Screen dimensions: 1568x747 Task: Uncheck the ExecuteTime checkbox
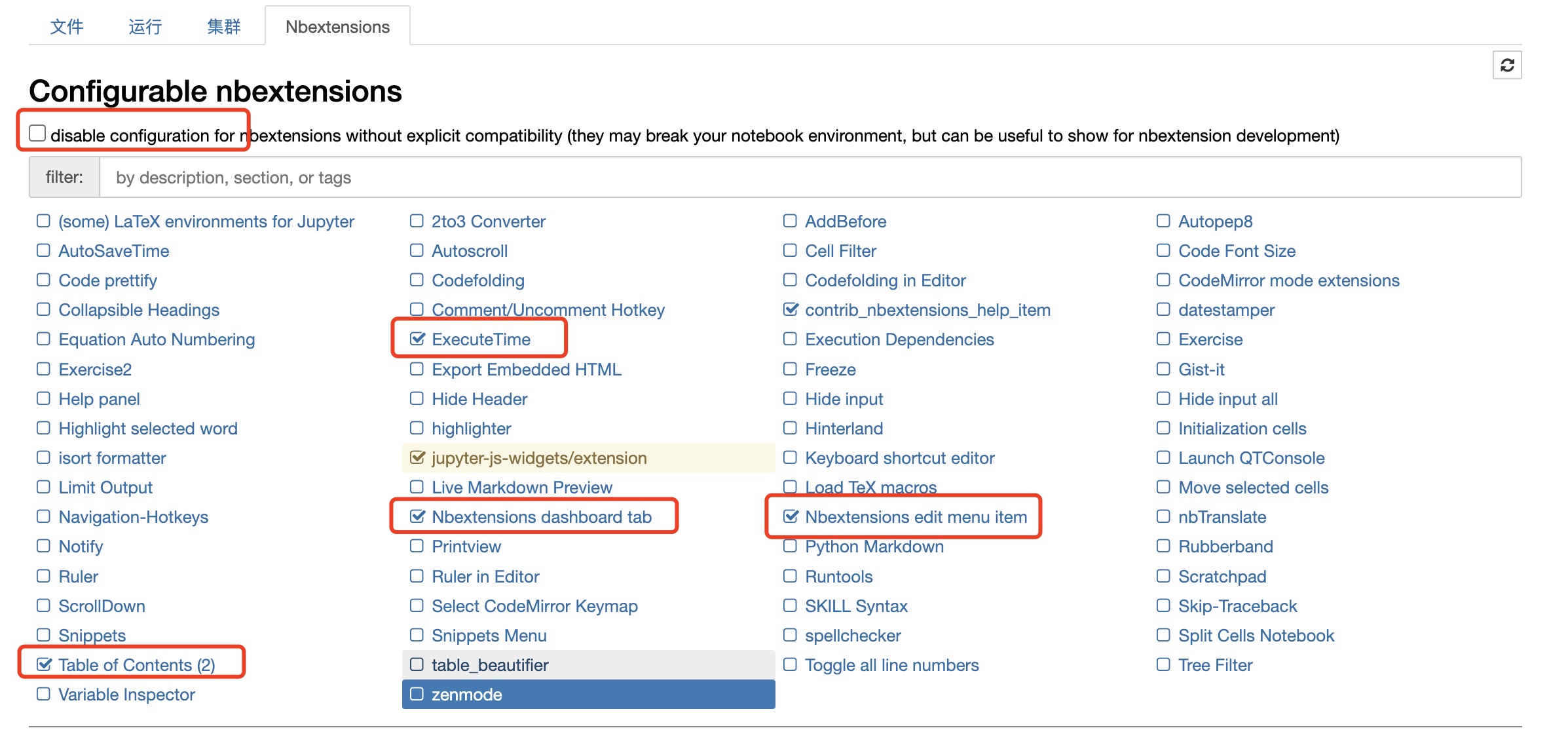[417, 339]
